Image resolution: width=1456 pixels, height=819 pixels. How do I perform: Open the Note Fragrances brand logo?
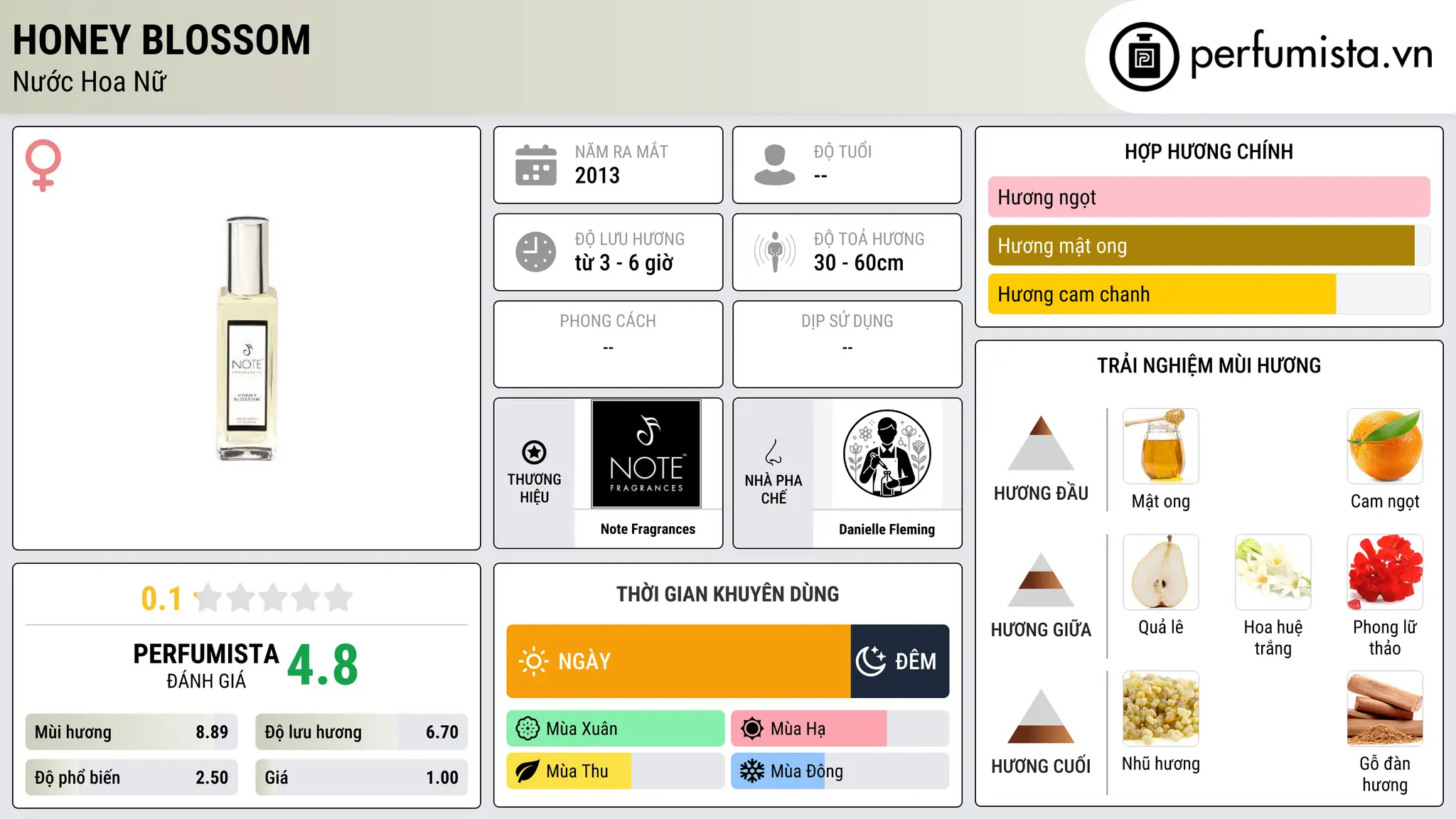(x=646, y=454)
